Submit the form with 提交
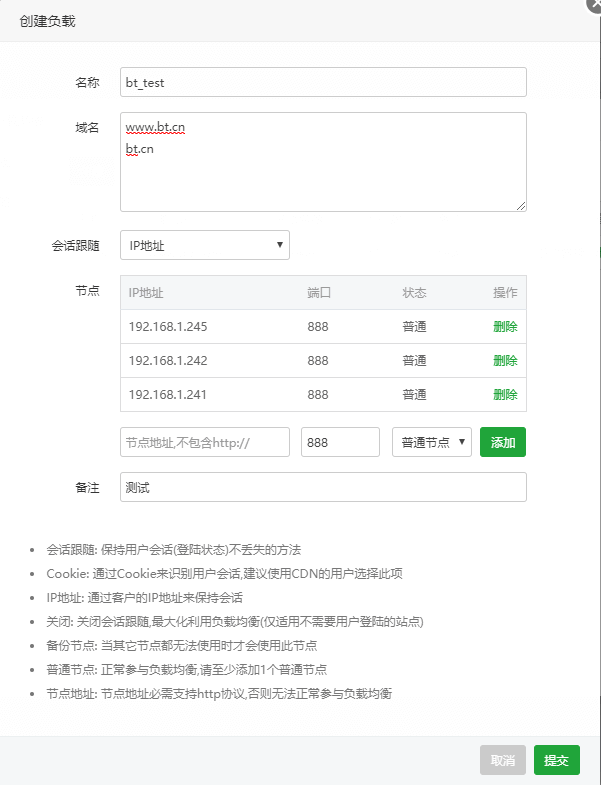601x785 pixels. tap(557, 761)
